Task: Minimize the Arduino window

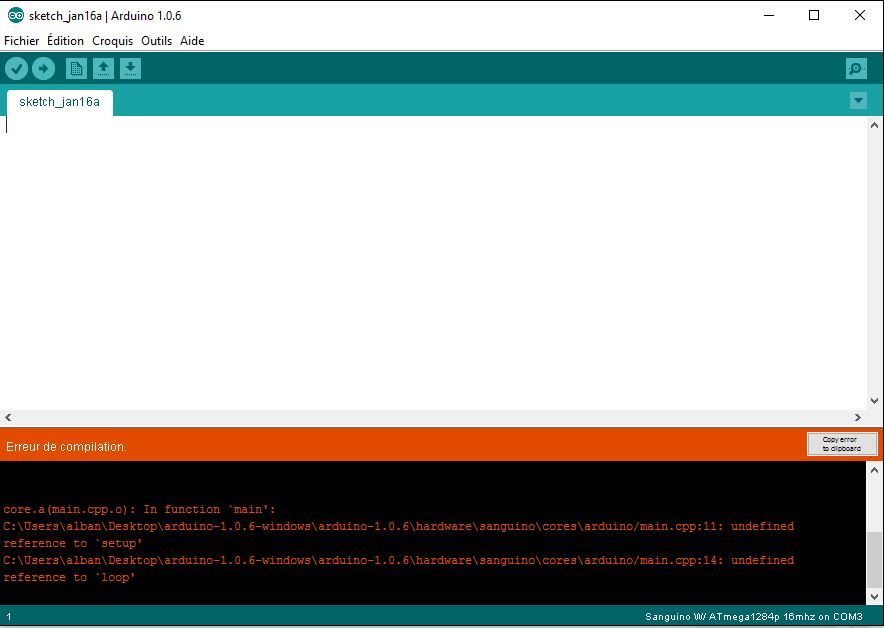Action: 769,15
